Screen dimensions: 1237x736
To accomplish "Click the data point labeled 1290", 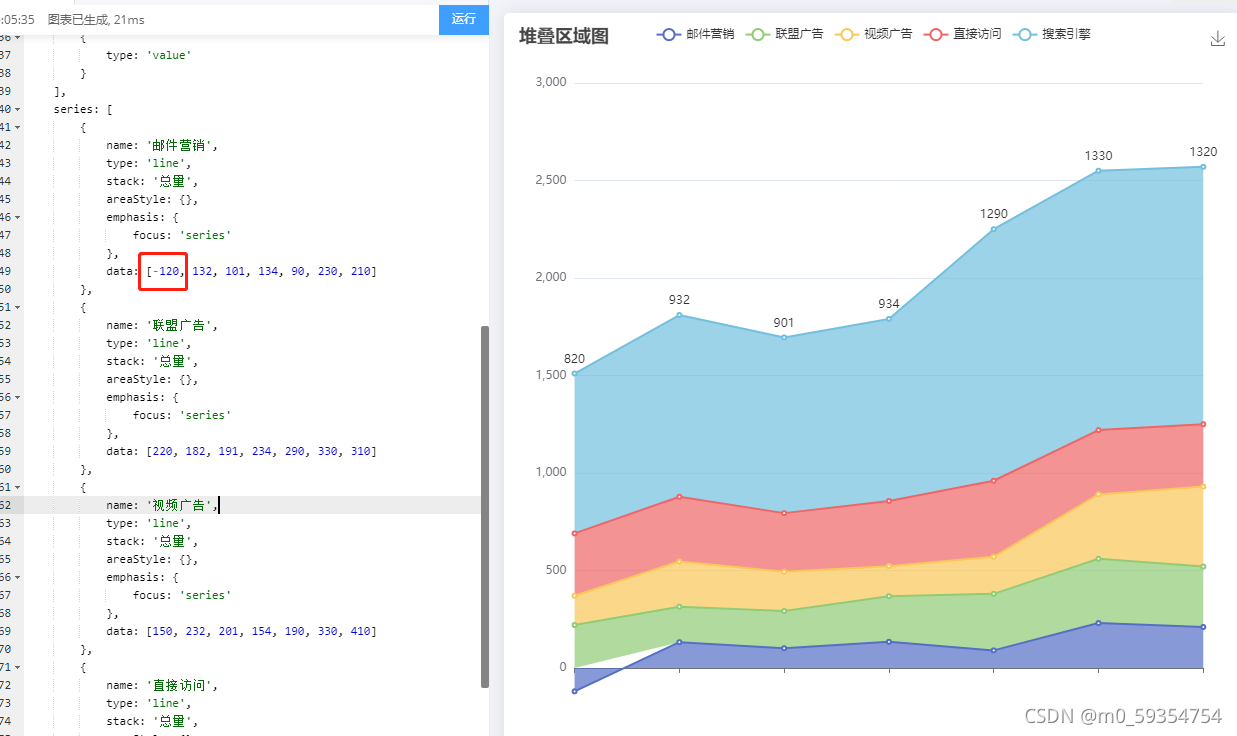I will coord(994,229).
